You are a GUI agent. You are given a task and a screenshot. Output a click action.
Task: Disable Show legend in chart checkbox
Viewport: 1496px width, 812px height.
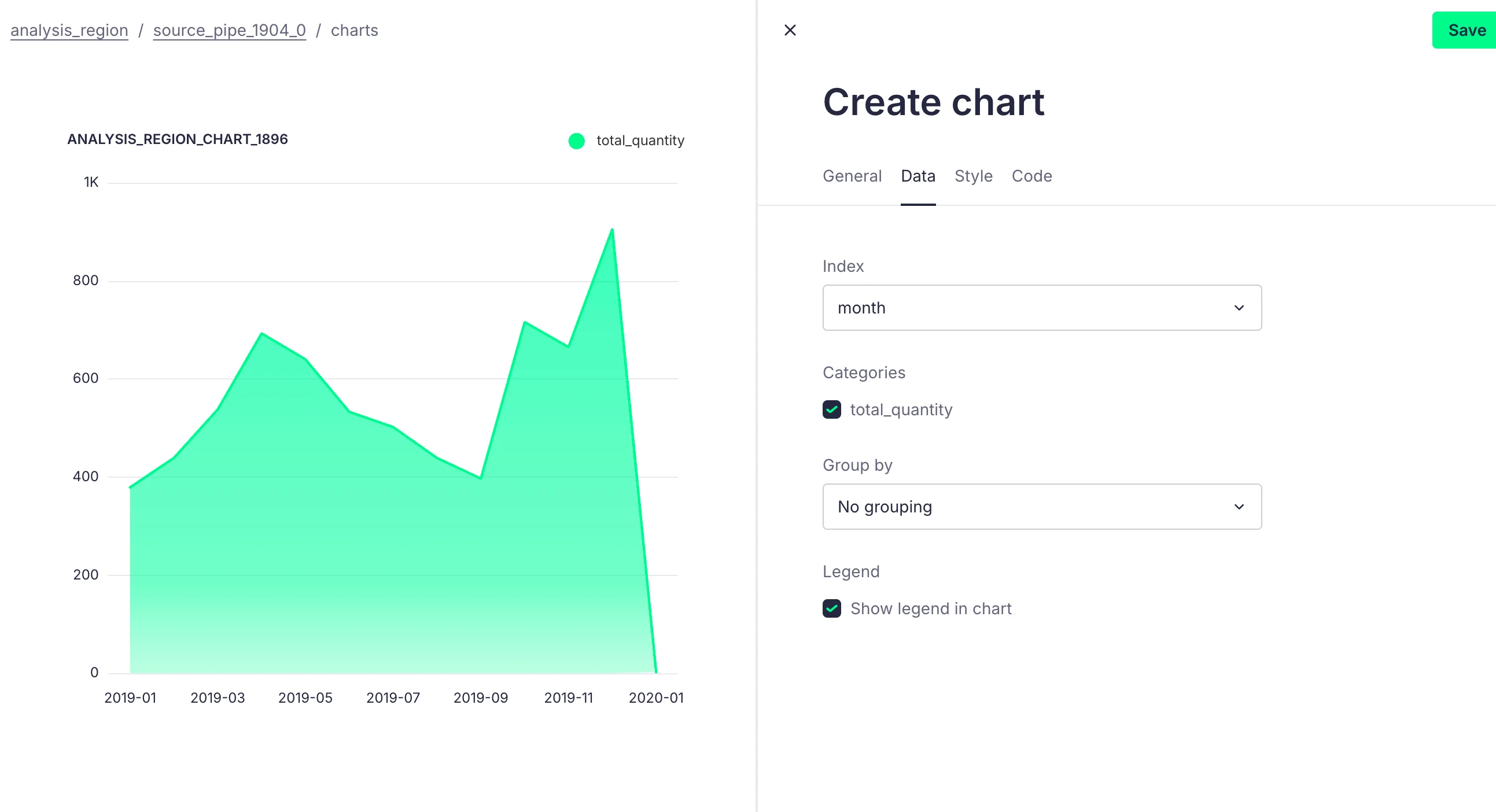(x=832, y=608)
